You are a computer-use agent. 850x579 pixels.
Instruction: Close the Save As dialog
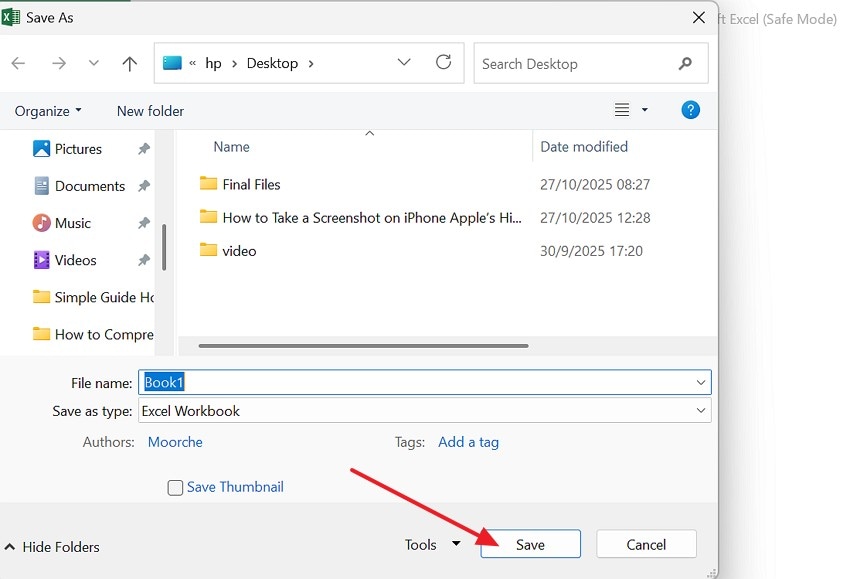(x=699, y=17)
